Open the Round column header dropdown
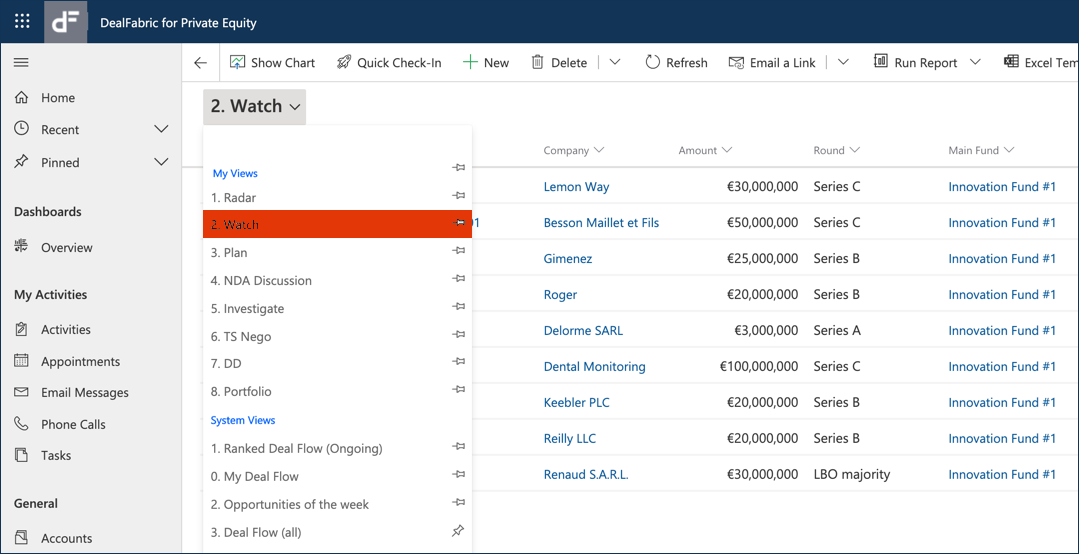 (x=855, y=150)
